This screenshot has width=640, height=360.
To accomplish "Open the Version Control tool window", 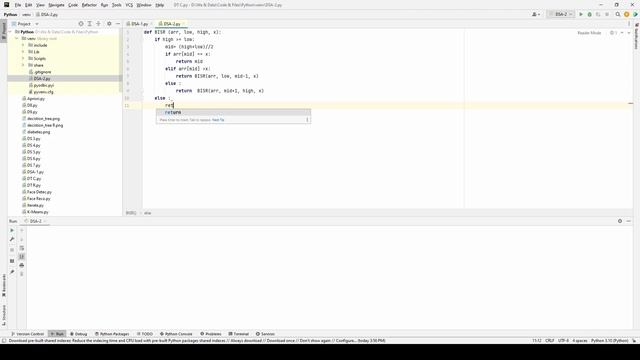I will point(27,334).
